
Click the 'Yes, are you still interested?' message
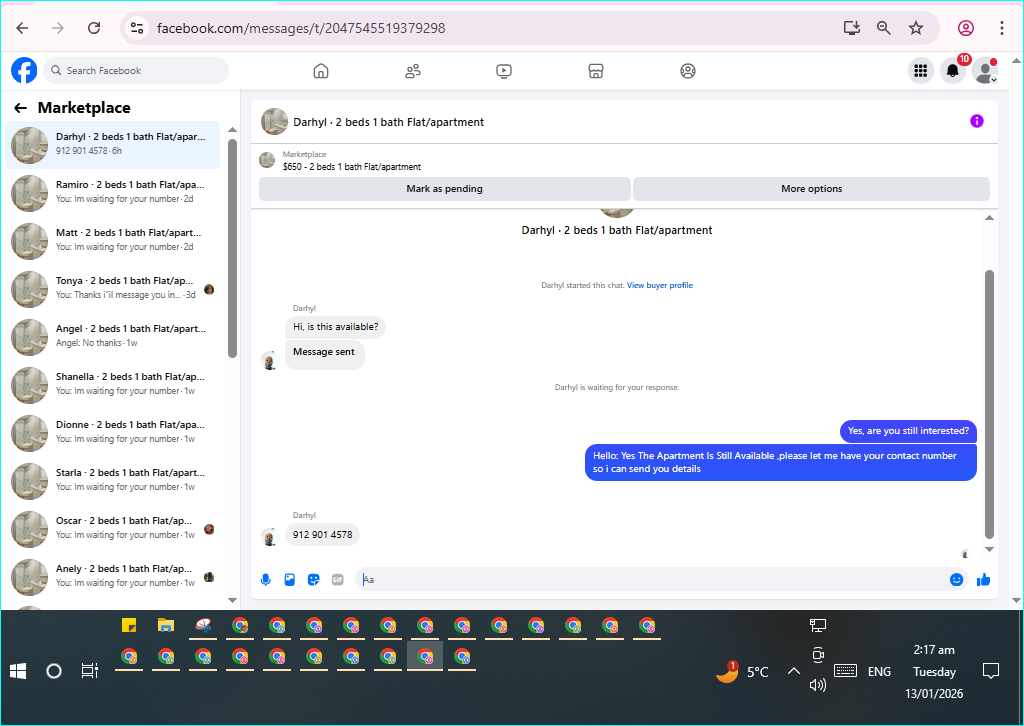(x=908, y=431)
